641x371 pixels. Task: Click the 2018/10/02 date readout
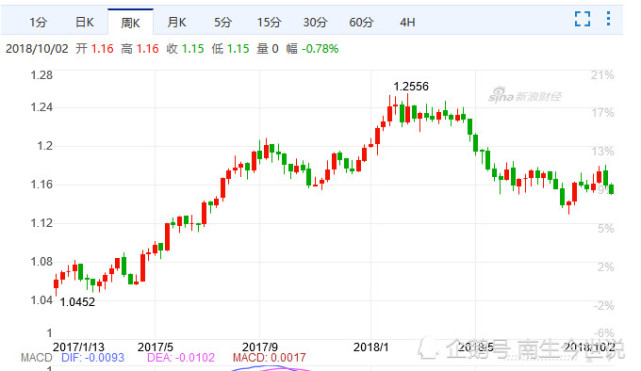tap(37, 49)
